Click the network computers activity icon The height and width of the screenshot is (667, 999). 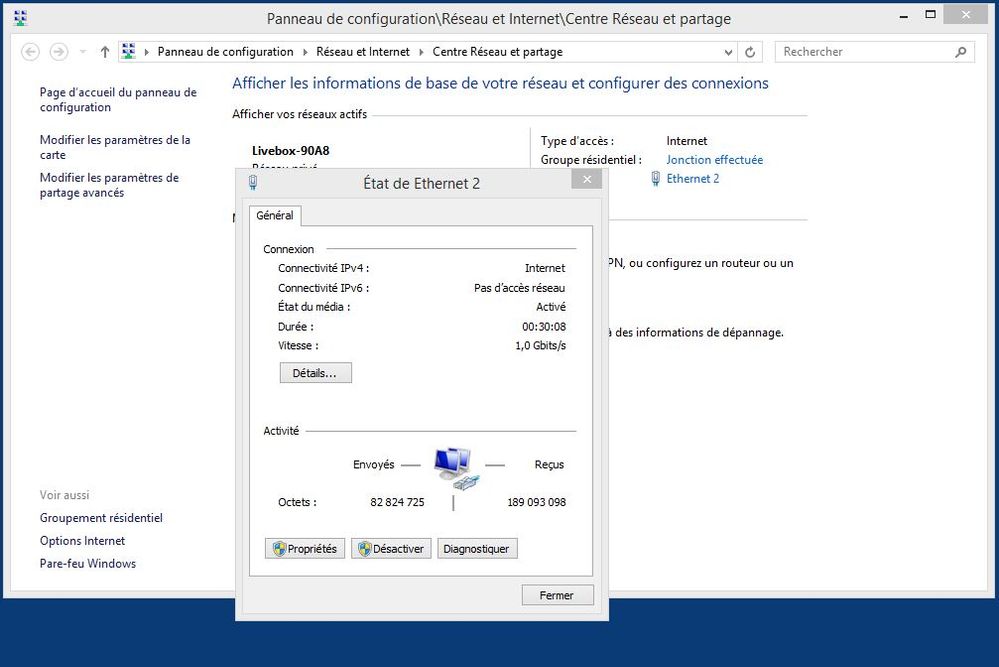click(x=456, y=467)
